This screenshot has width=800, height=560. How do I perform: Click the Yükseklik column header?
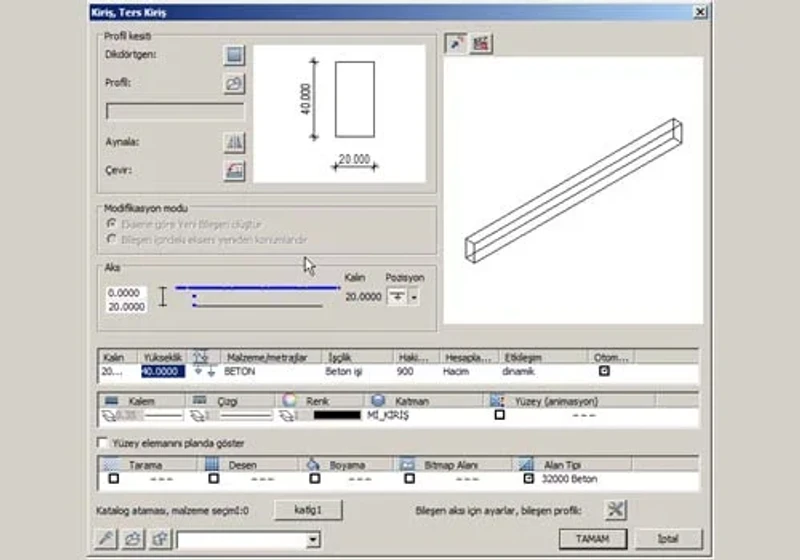(163, 357)
